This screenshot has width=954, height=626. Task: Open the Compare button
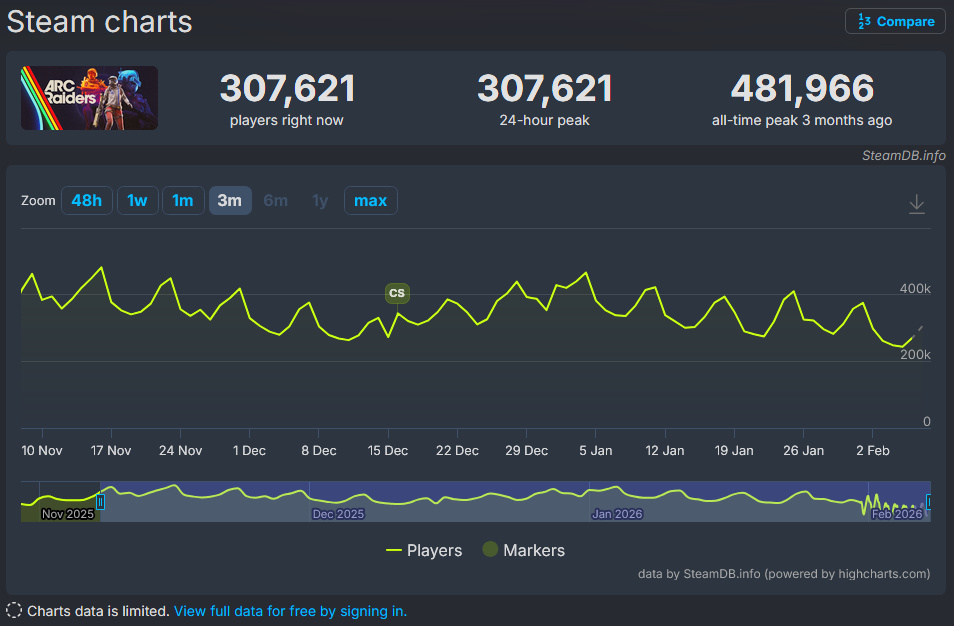click(x=895, y=21)
